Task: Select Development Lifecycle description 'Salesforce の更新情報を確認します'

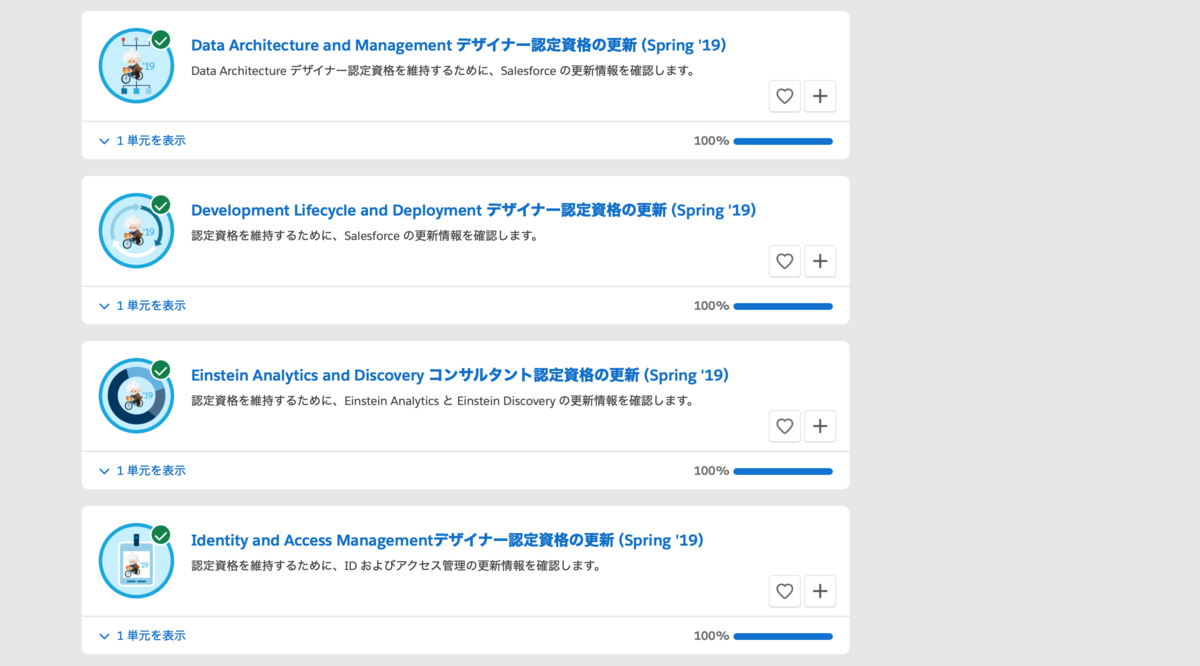Action: click(x=442, y=236)
